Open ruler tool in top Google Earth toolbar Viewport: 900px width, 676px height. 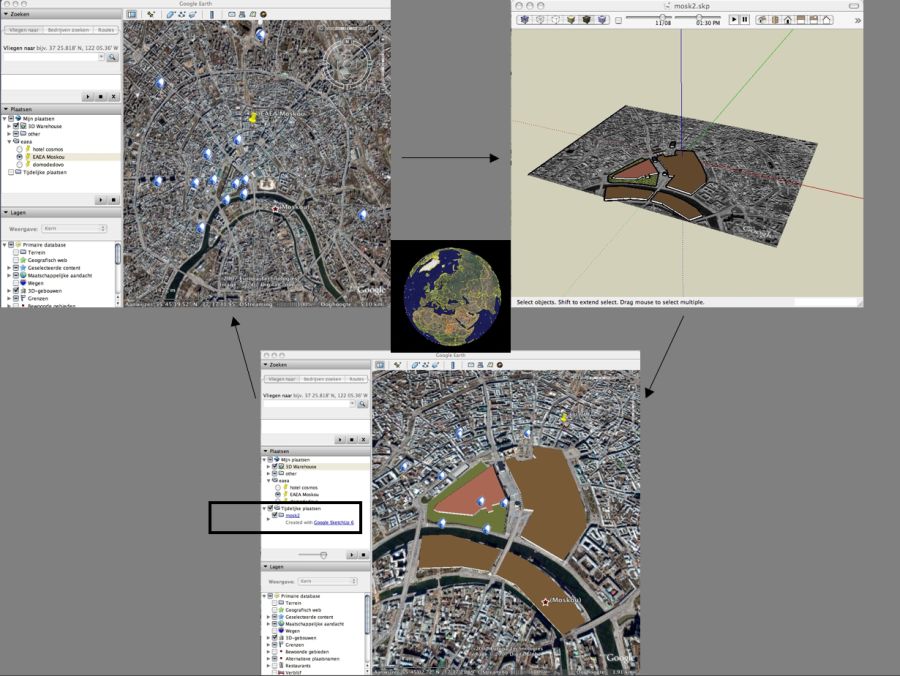(x=212, y=14)
